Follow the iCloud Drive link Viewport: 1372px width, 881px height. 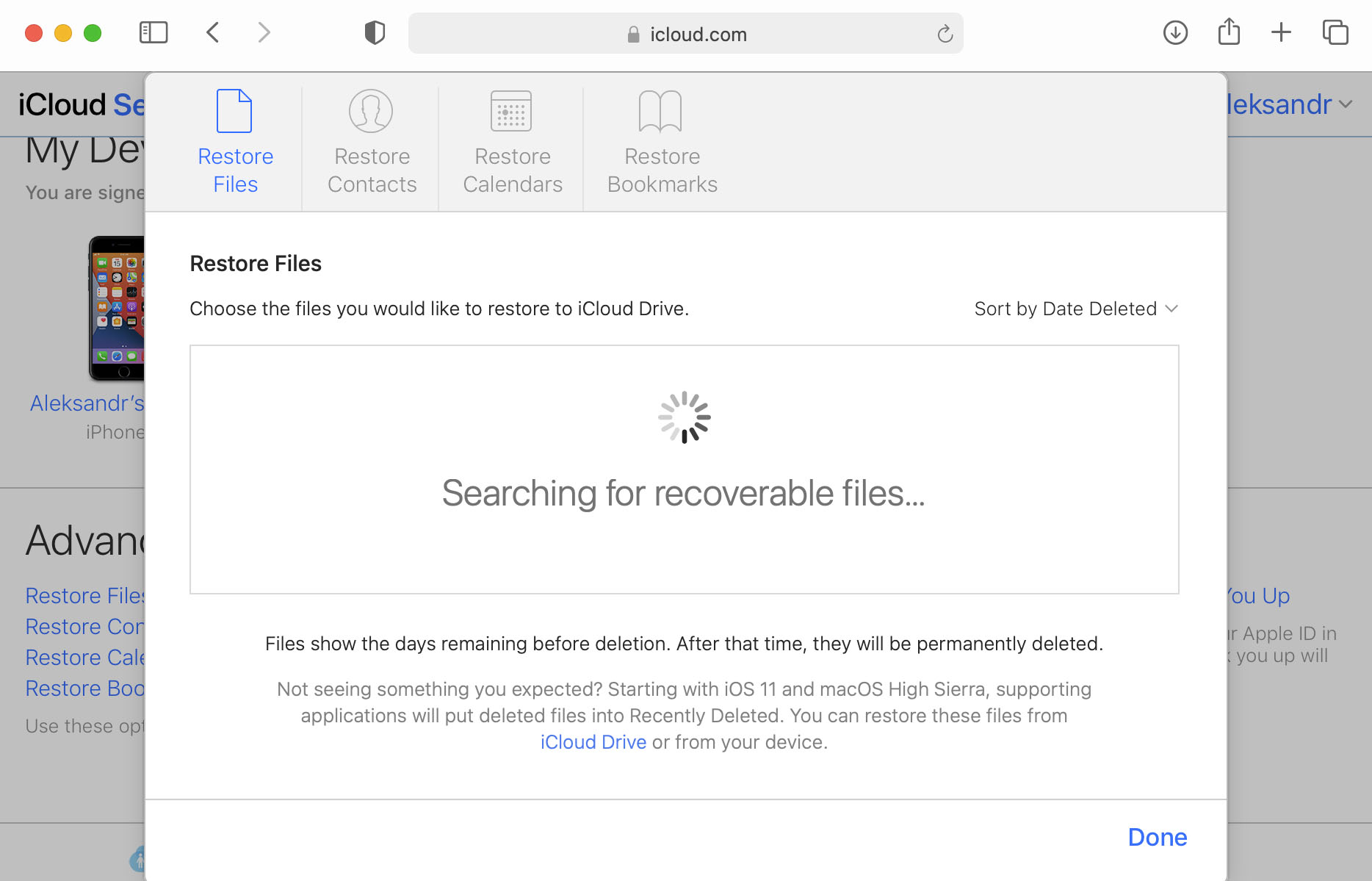click(x=593, y=742)
